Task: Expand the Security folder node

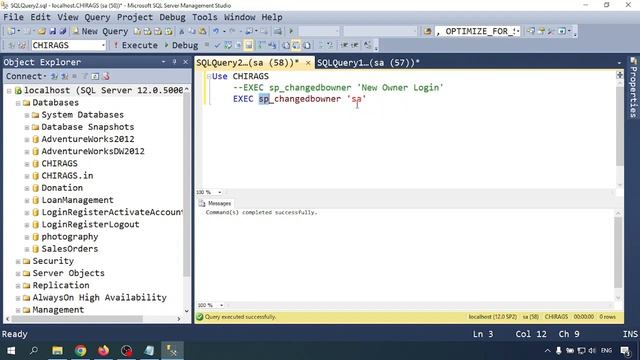Action: (x=18, y=261)
